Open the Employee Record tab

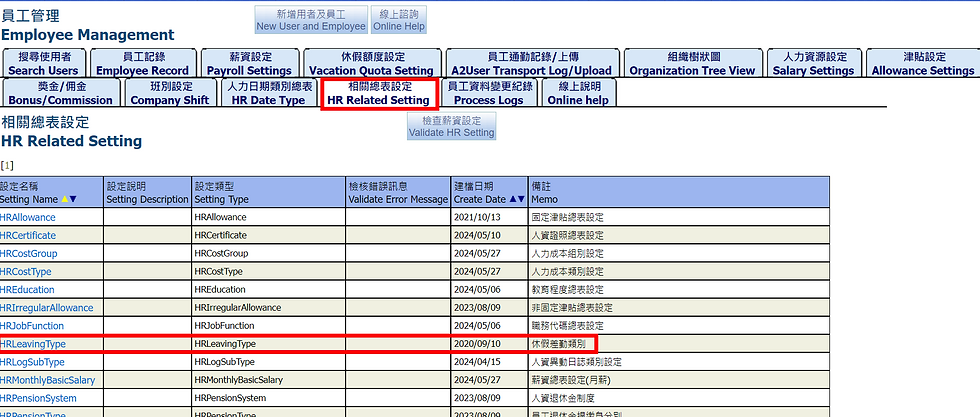point(142,64)
